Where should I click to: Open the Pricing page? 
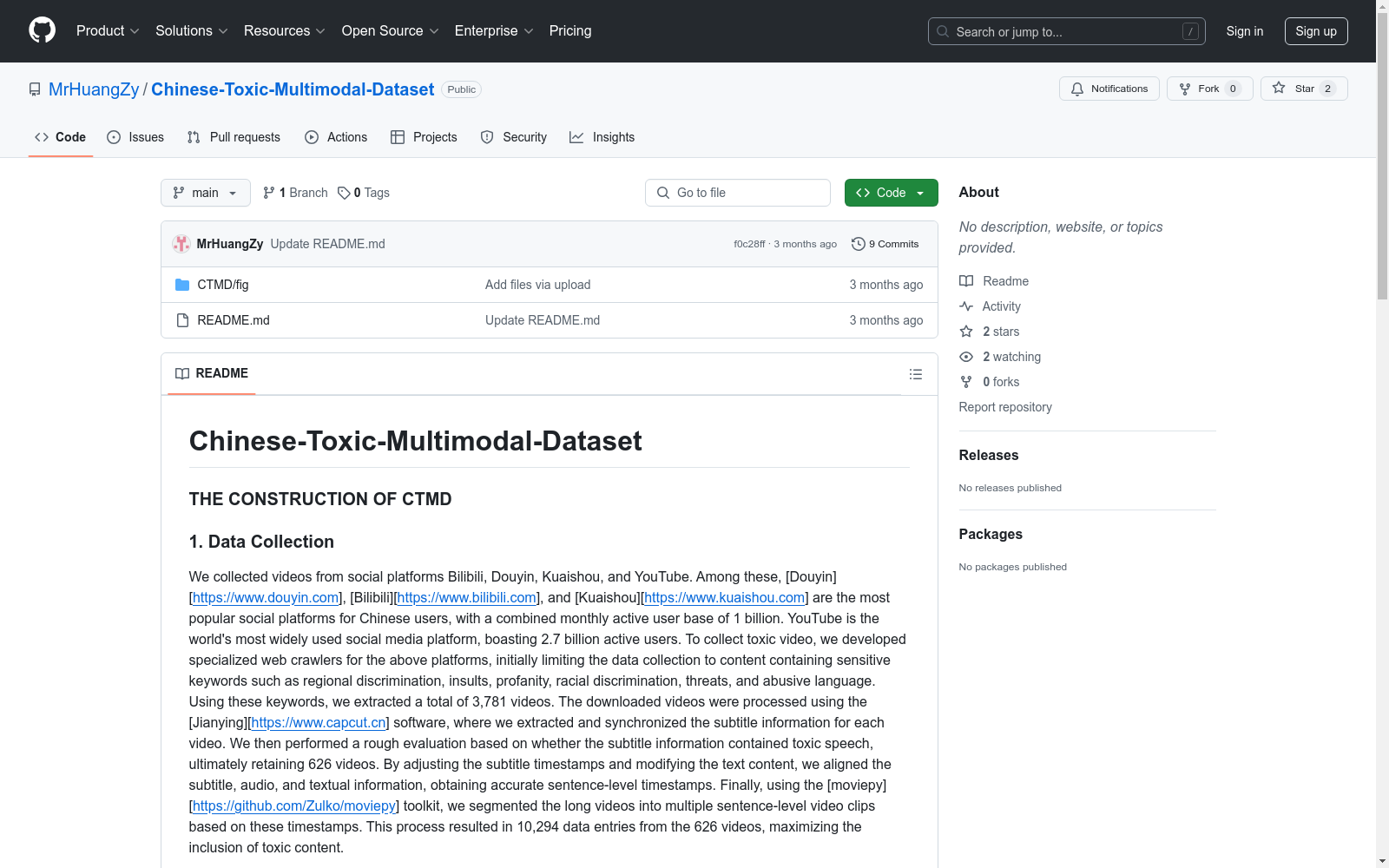click(570, 30)
